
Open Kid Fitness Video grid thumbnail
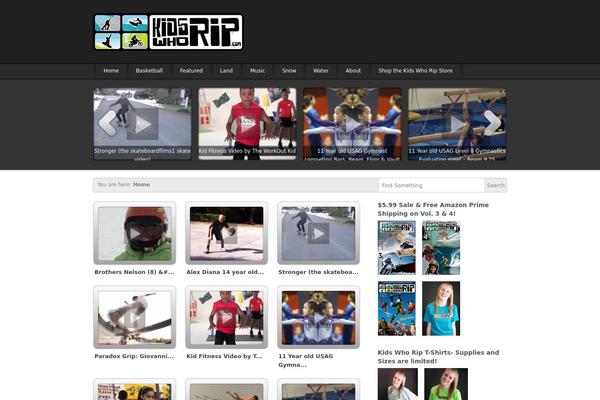point(227,317)
